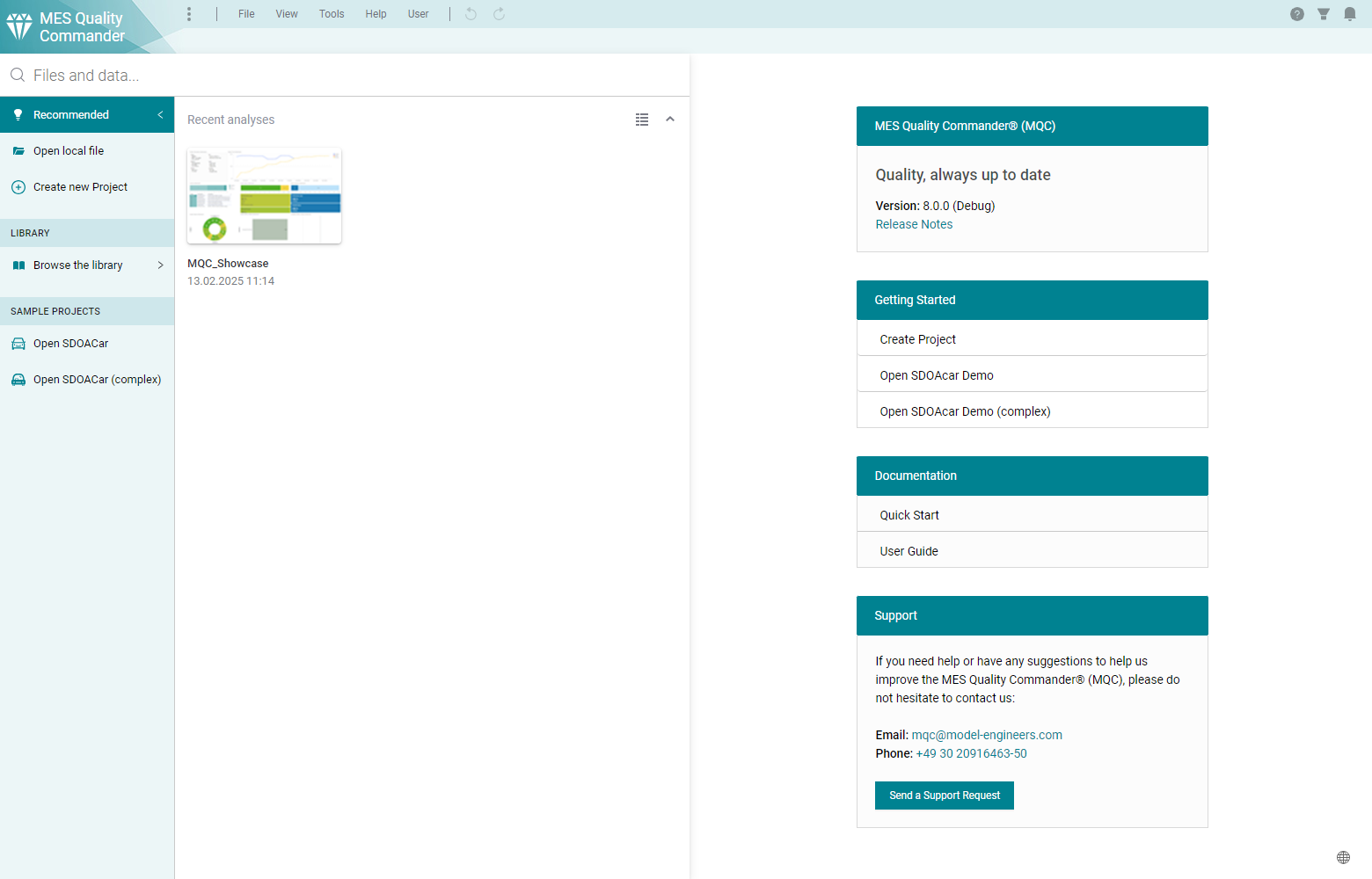The width and height of the screenshot is (1372, 879).
Task: Open the notifications bell icon
Action: tap(1349, 14)
